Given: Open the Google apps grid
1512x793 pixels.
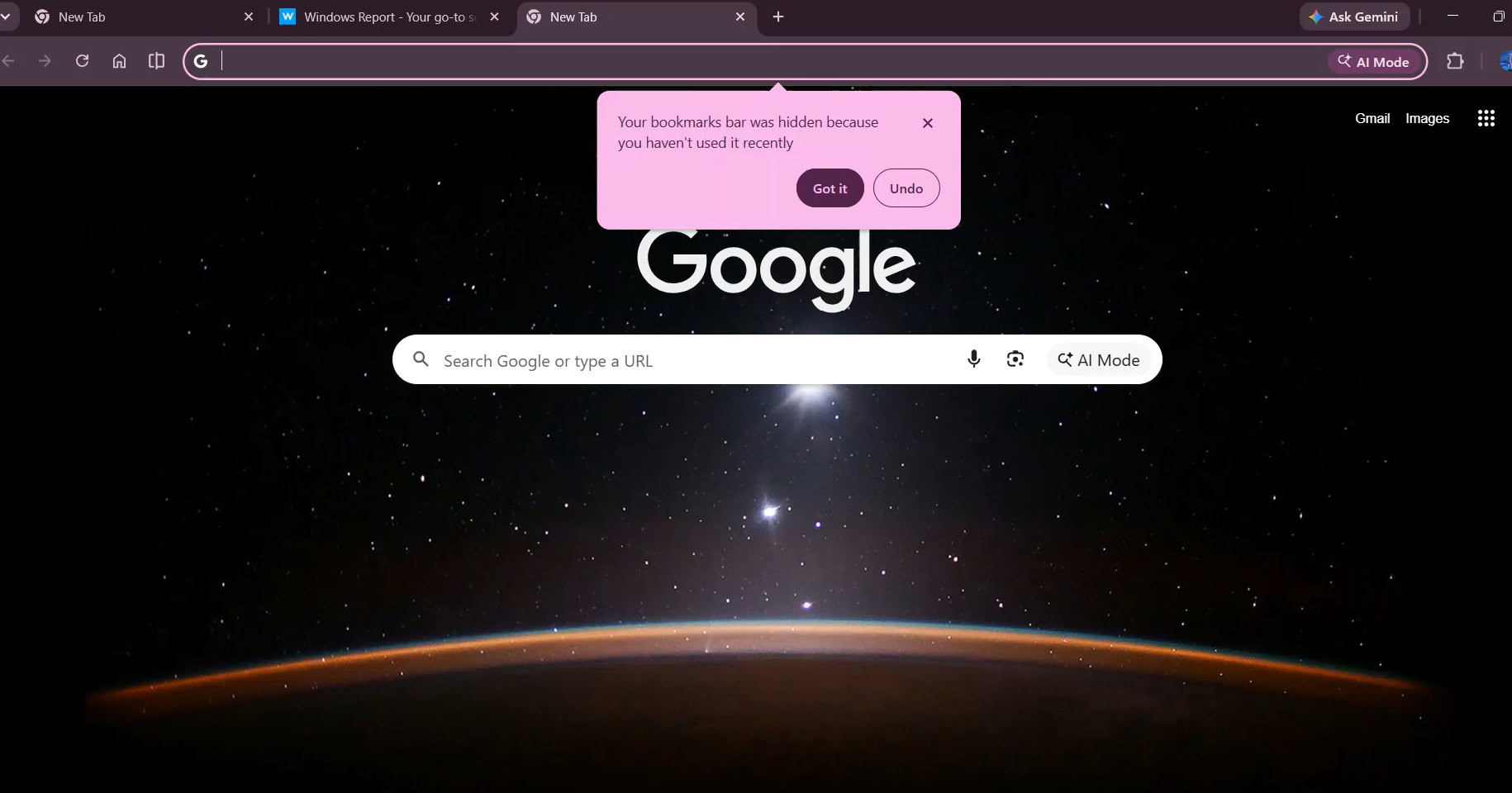Looking at the screenshot, I should click(x=1486, y=118).
